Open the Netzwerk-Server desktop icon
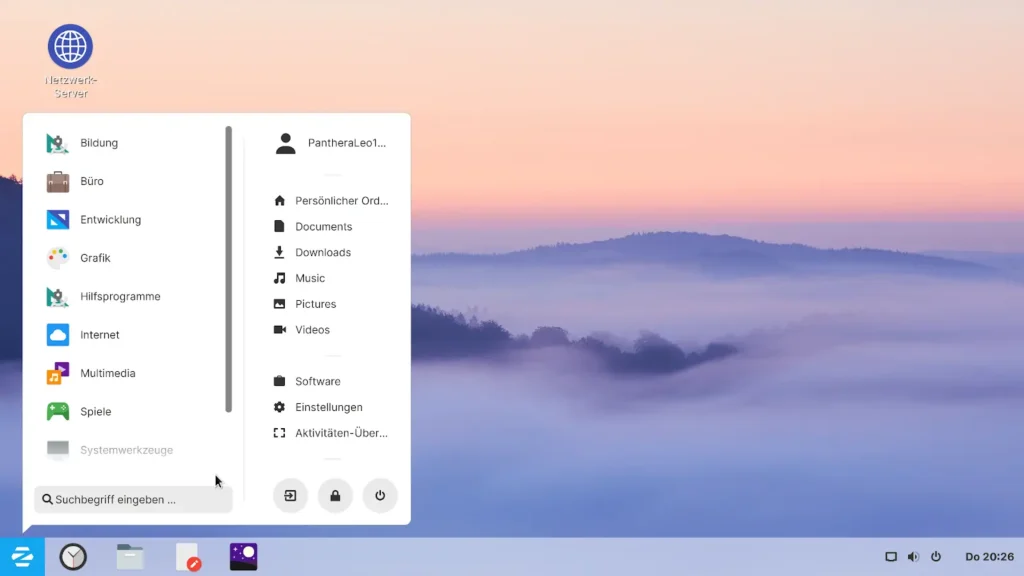Image resolution: width=1024 pixels, height=576 pixels. click(x=70, y=48)
